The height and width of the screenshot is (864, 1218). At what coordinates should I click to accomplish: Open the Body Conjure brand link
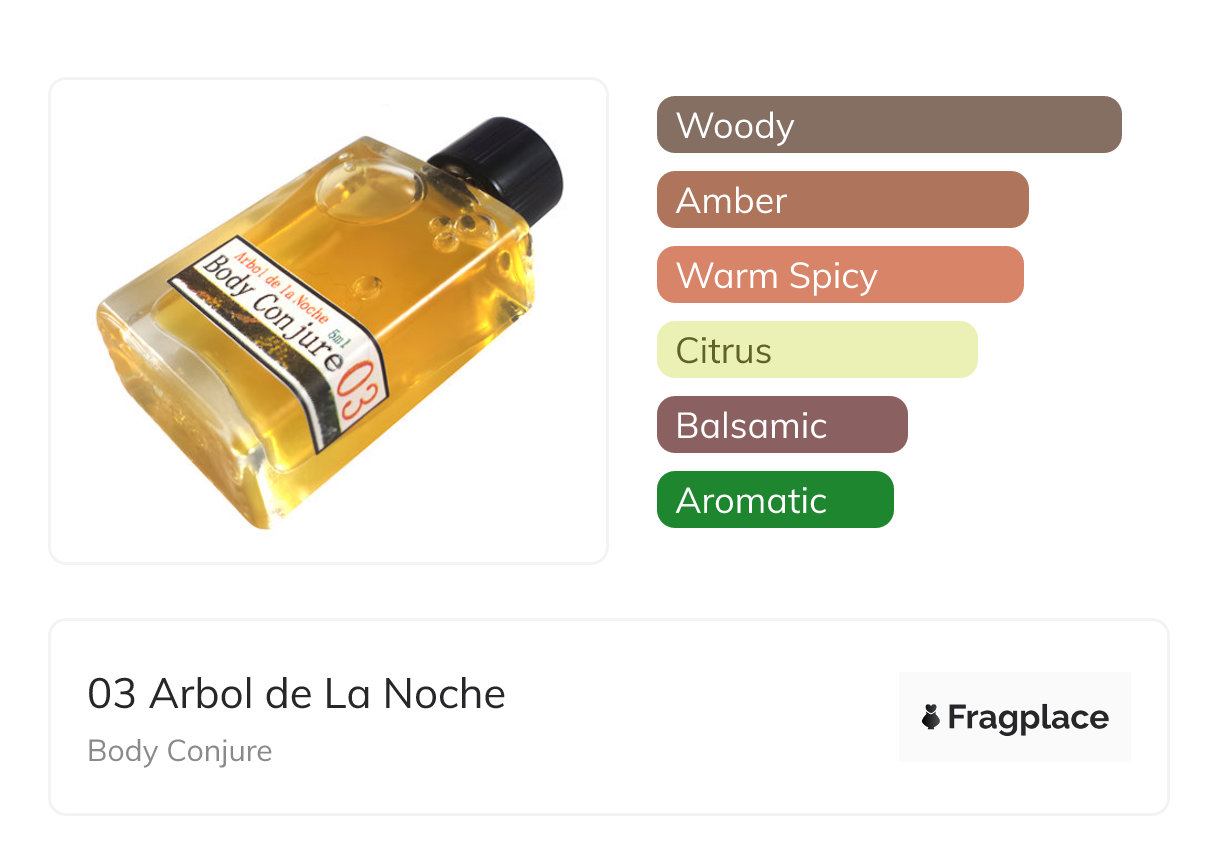click(180, 751)
